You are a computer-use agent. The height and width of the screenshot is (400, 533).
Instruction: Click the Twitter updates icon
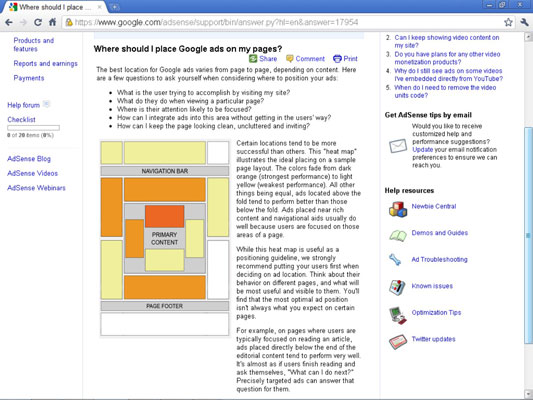coord(398,342)
